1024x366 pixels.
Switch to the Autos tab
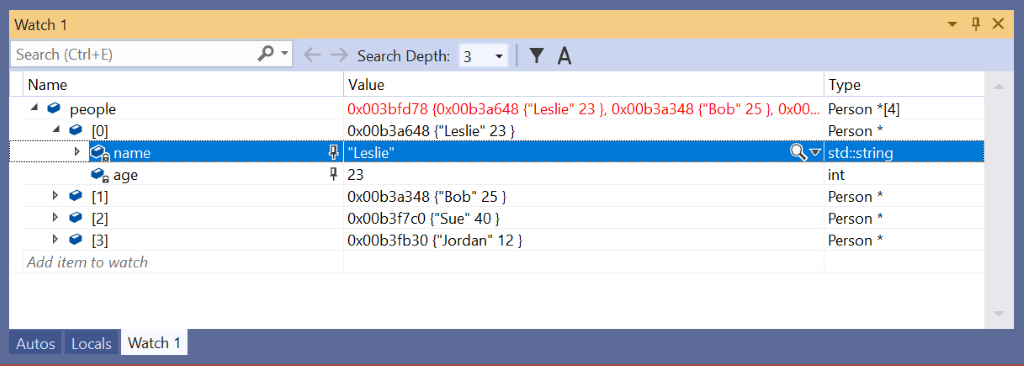[x=35, y=343]
